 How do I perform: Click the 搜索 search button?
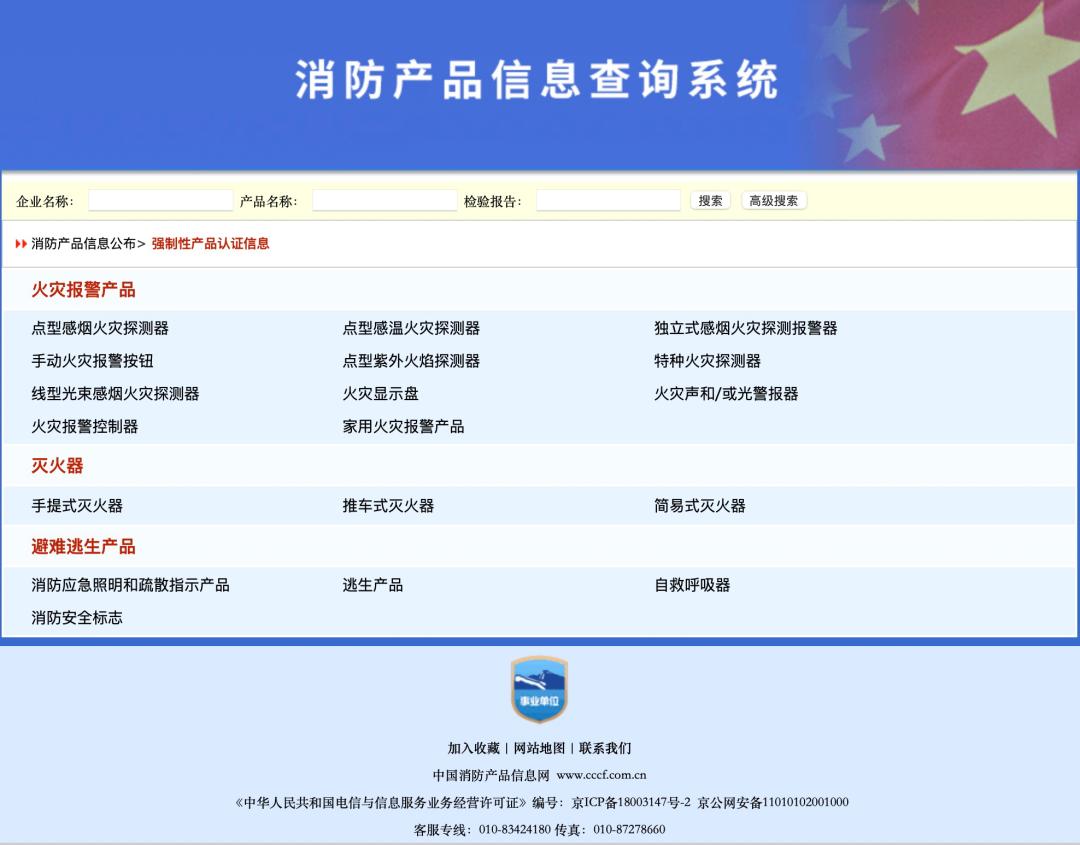tap(710, 200)
